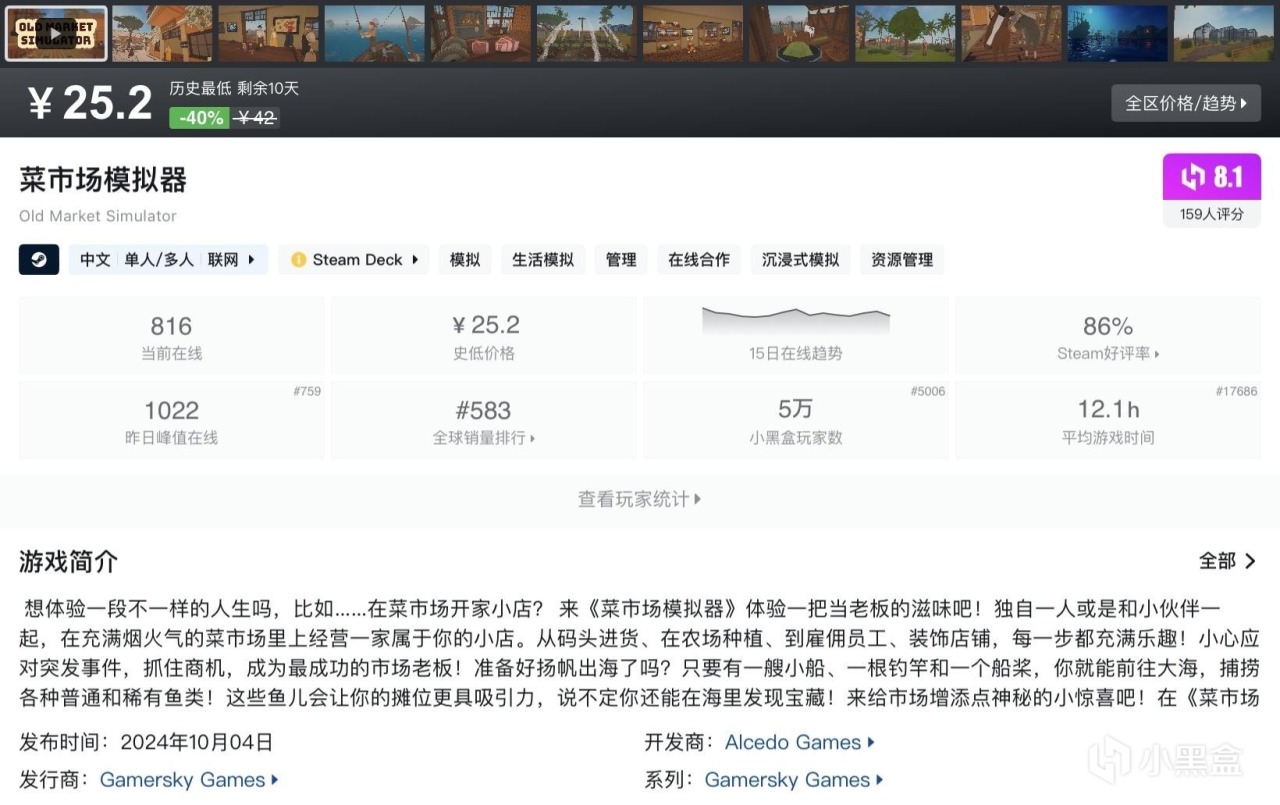The image size is (1280, 805).
Task: Select the 资源管理 tag
Action: coord(902,260)
